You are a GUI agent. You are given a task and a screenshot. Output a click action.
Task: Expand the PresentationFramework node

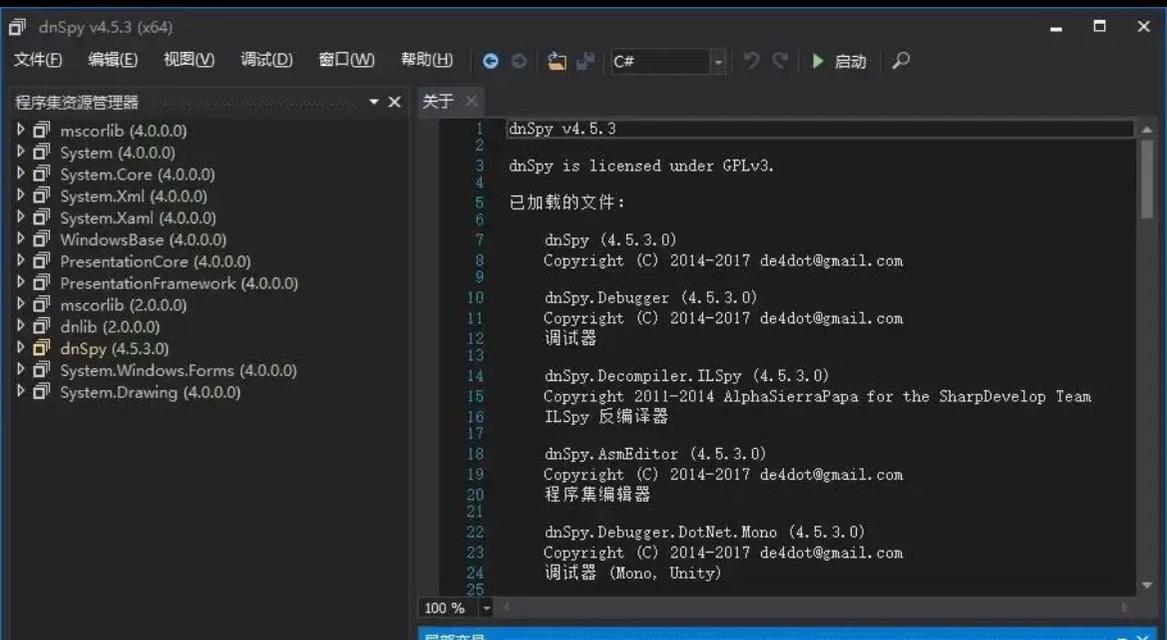point(21,282)
